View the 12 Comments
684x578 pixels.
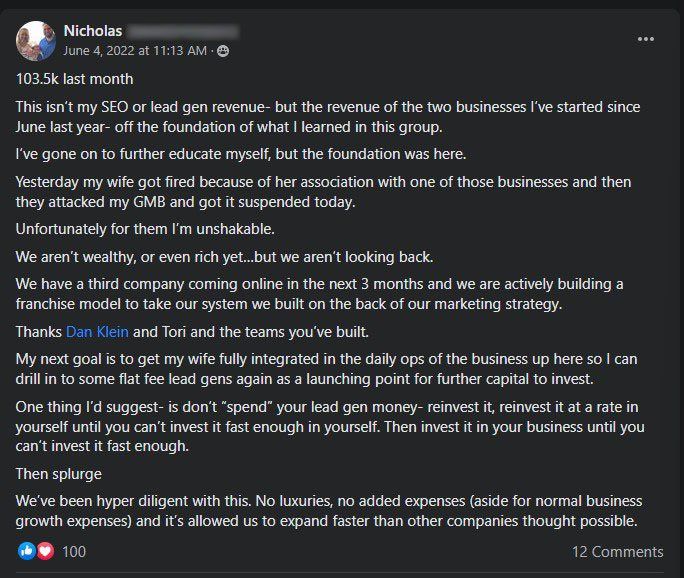(x=617, y=552)
